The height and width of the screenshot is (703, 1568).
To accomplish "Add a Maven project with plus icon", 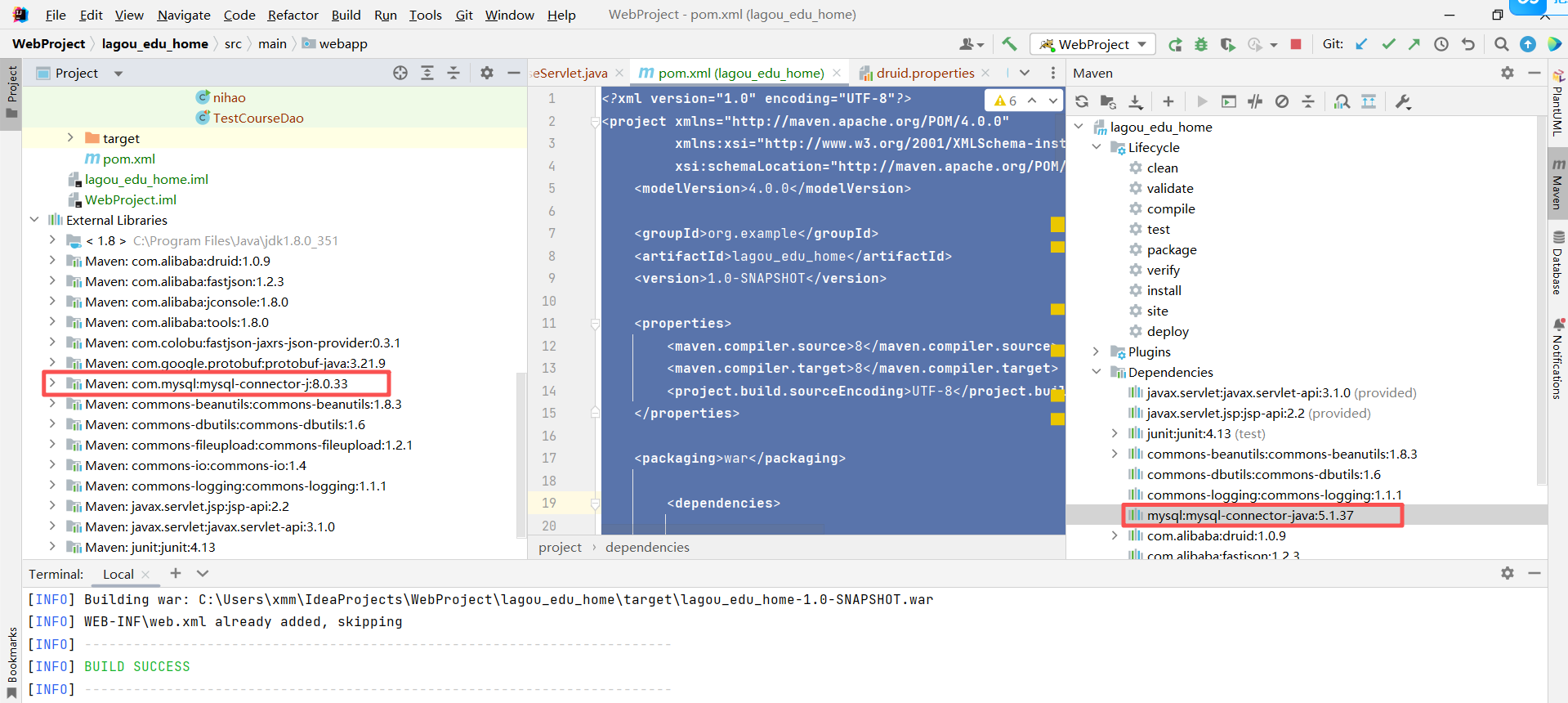I will pos(1168,101).
